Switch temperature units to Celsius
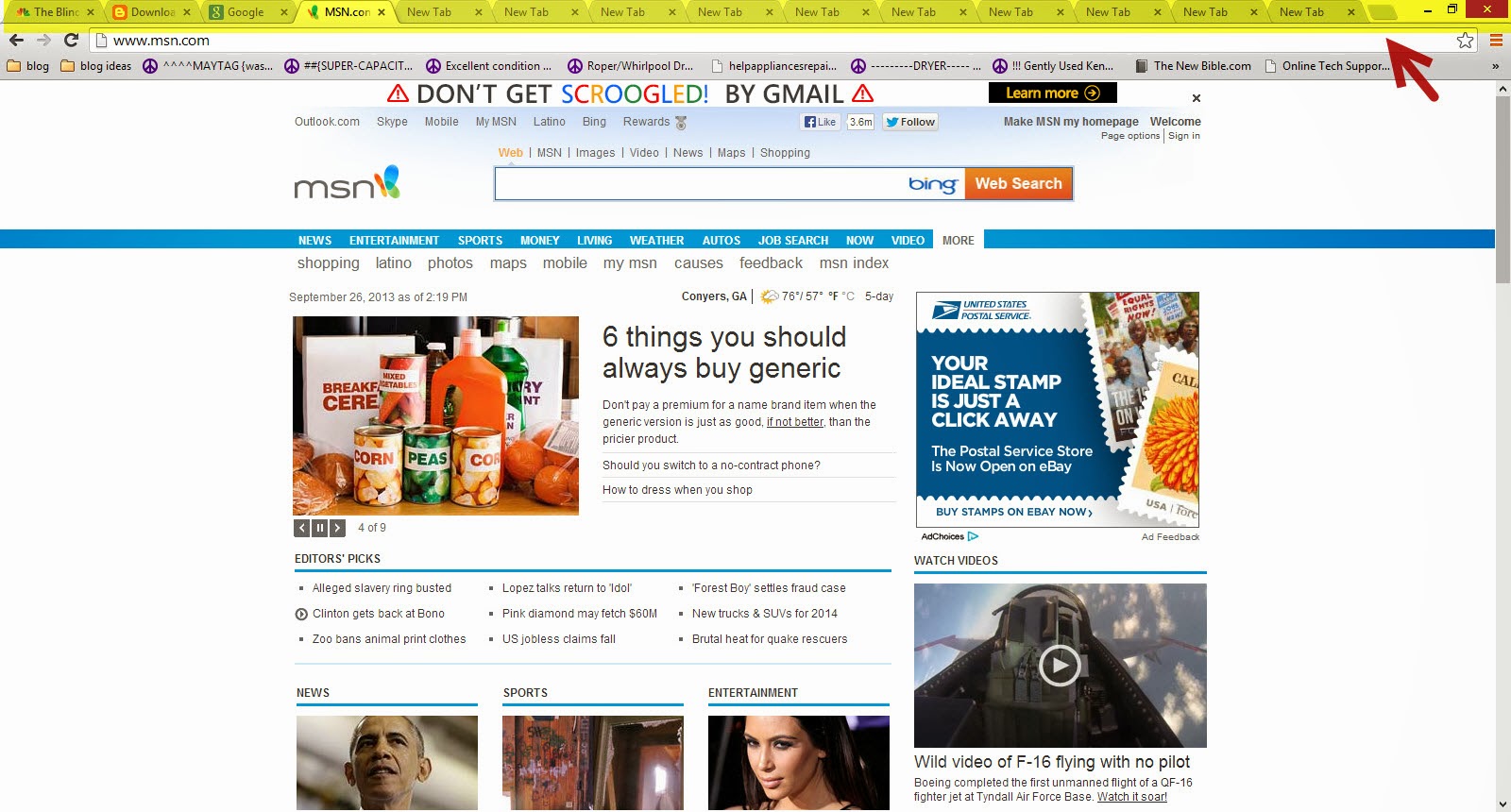Image resolution: width=1511 pixels, height=812 pixels. point(848,296)
